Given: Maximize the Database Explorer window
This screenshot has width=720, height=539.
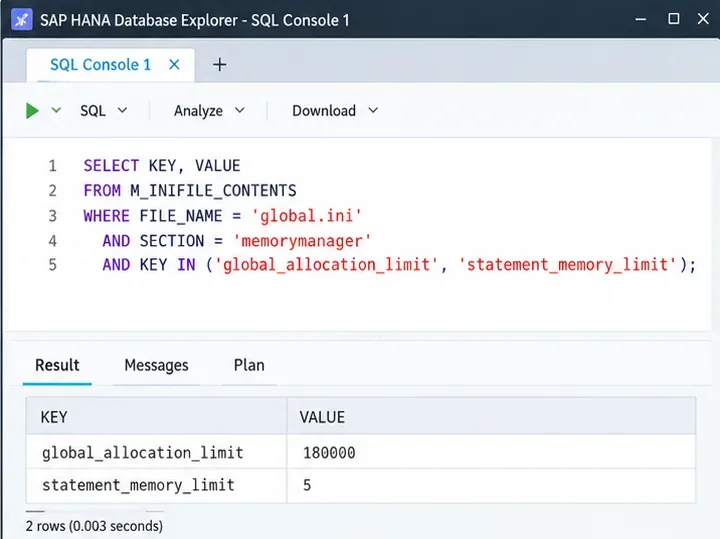Looking at the screenshot, I should tap(674, 19).
